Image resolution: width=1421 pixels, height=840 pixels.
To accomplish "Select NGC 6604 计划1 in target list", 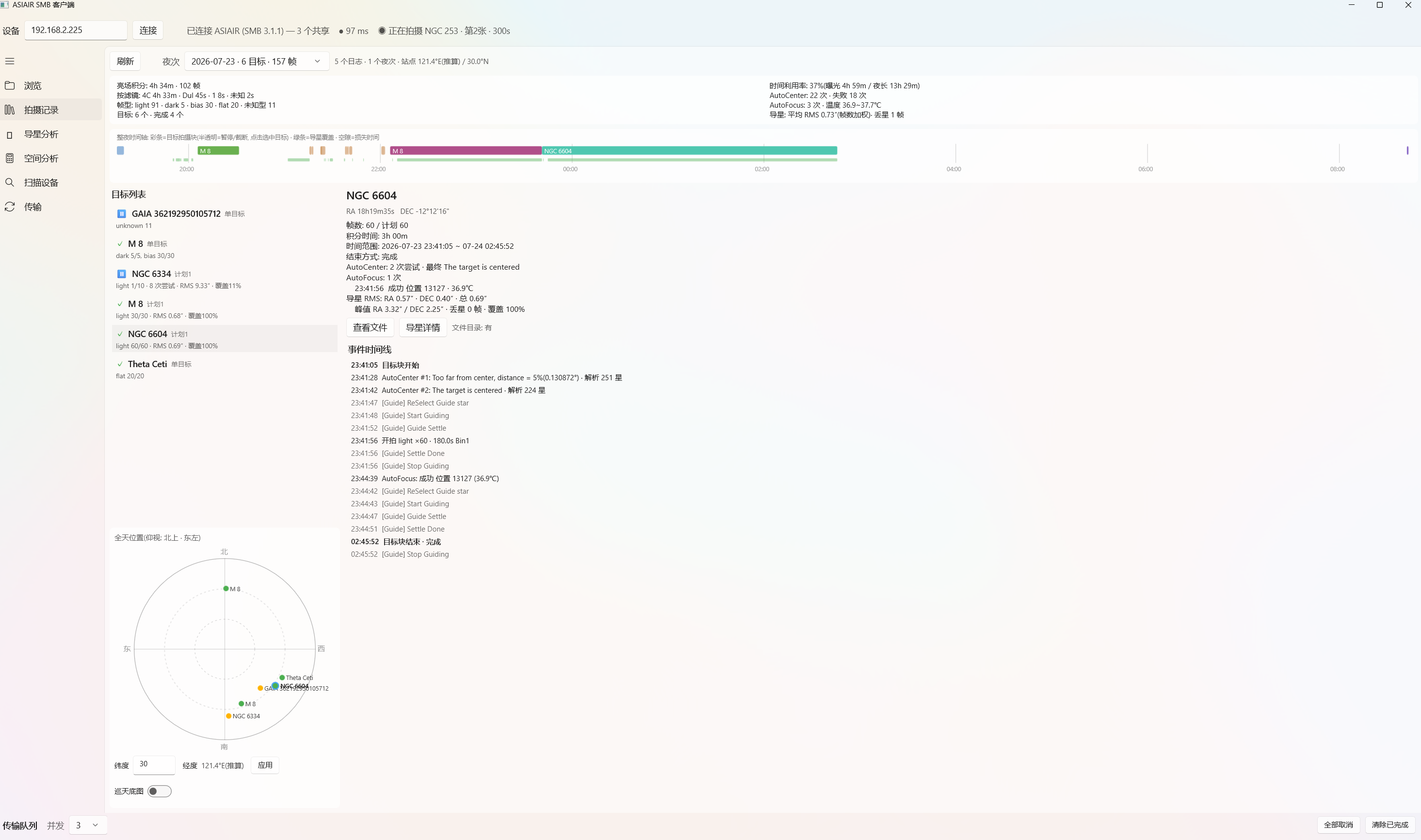I will coord(225,339).
